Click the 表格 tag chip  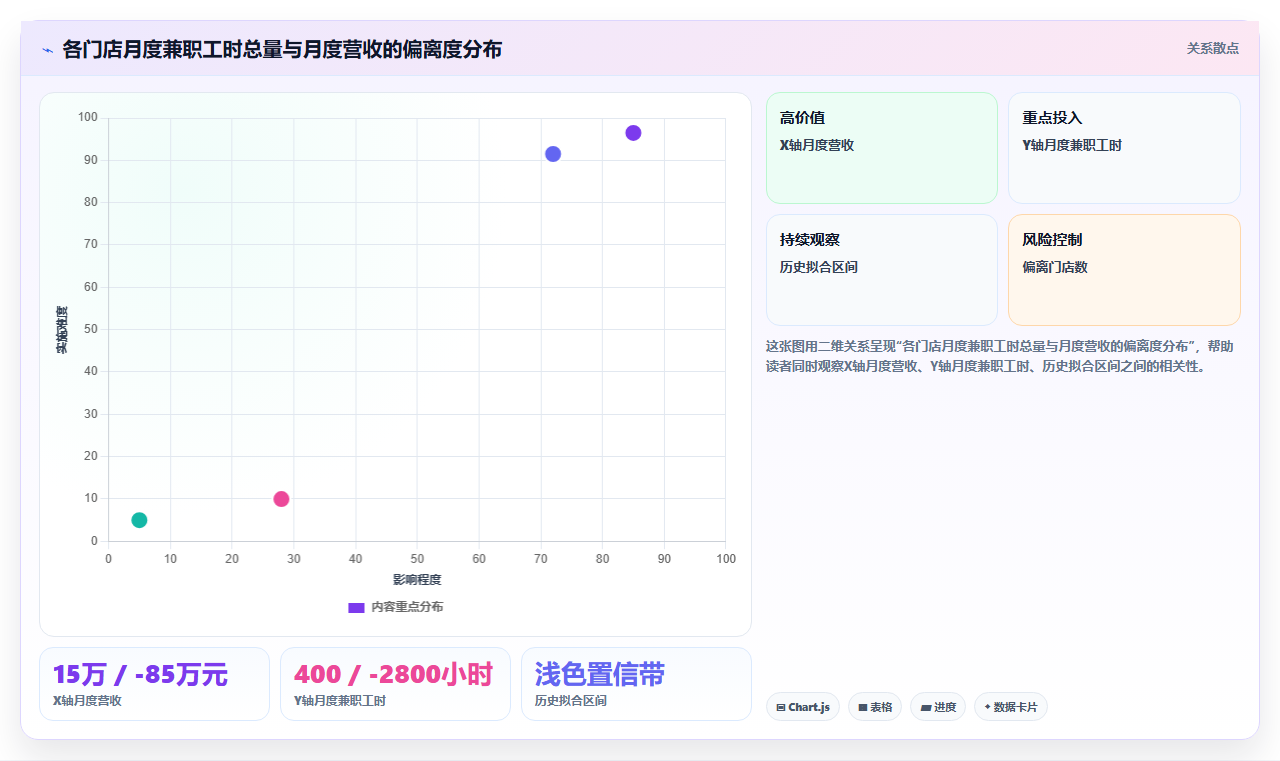(875, 707)
